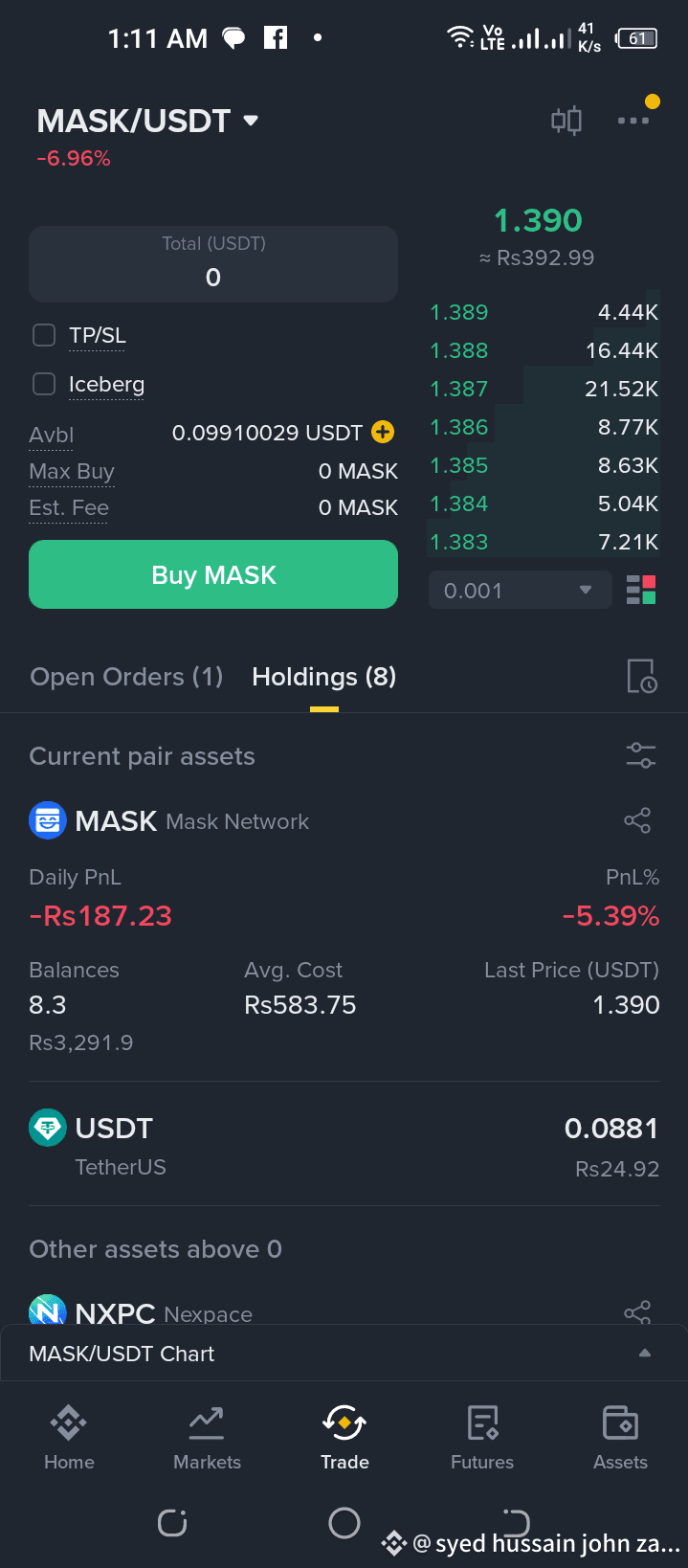688x1568 pixels.
Task: Tap the yellow deposit plus icon beside Avbl
Action: point(381,433)
